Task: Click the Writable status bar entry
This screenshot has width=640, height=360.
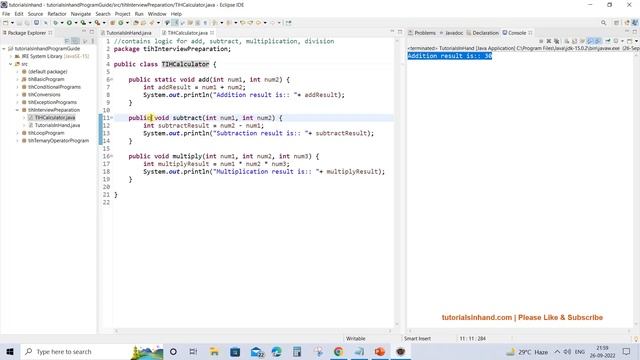Action: point(356,339)
